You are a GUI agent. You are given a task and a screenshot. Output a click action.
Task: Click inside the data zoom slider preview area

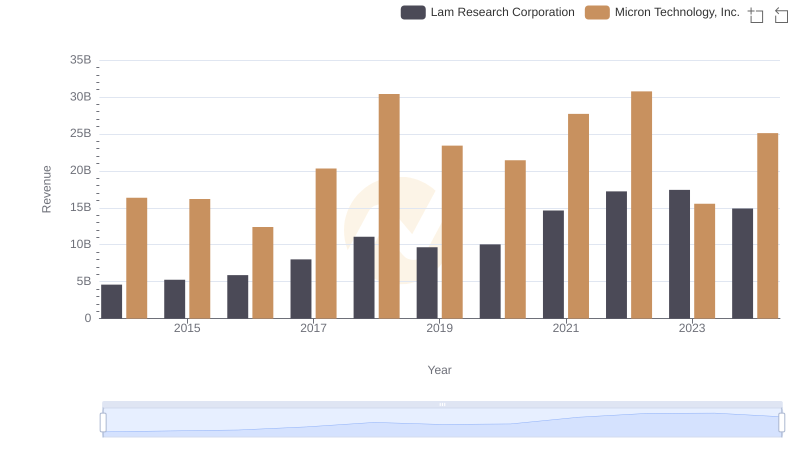[442, 423]
